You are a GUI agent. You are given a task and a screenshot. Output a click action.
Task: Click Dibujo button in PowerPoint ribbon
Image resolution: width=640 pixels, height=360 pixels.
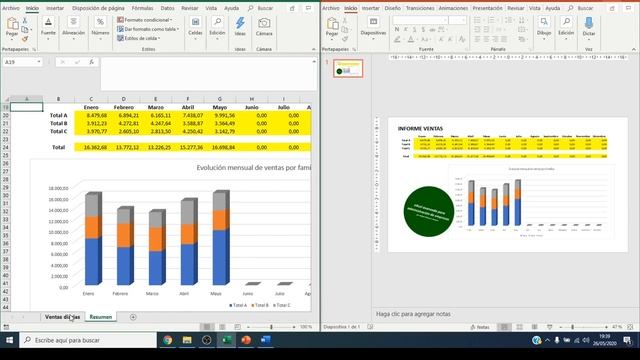point(544,28)
